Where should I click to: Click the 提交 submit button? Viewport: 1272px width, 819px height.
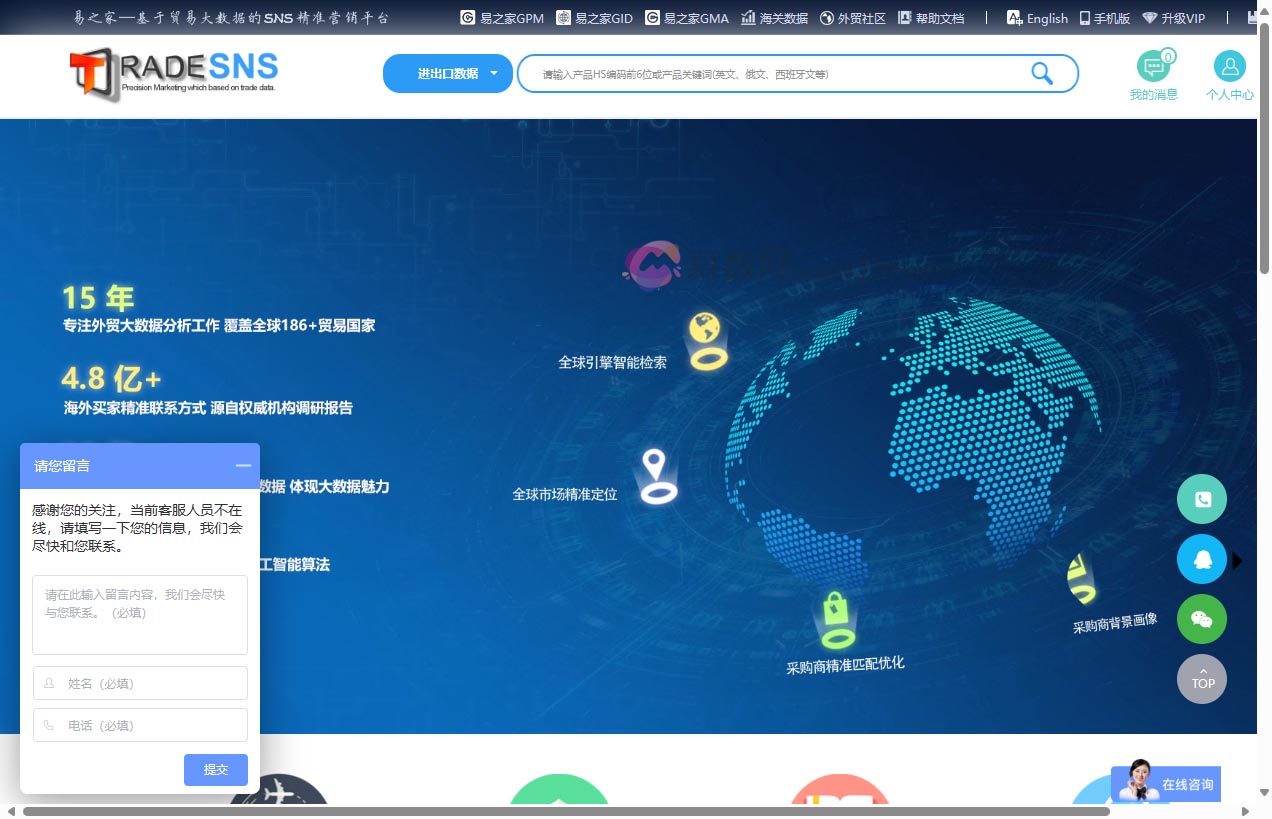(215, 769)
